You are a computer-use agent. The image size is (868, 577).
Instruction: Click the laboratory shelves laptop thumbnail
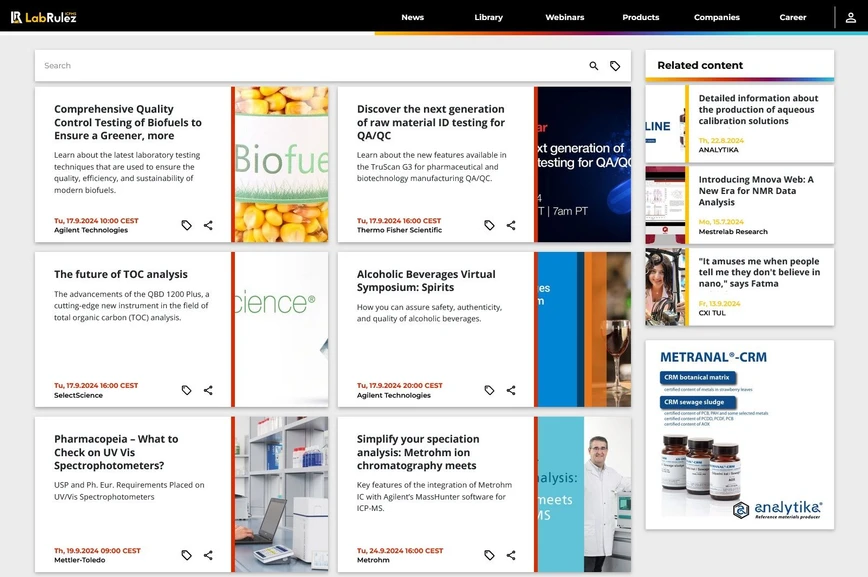coord(281,494)
